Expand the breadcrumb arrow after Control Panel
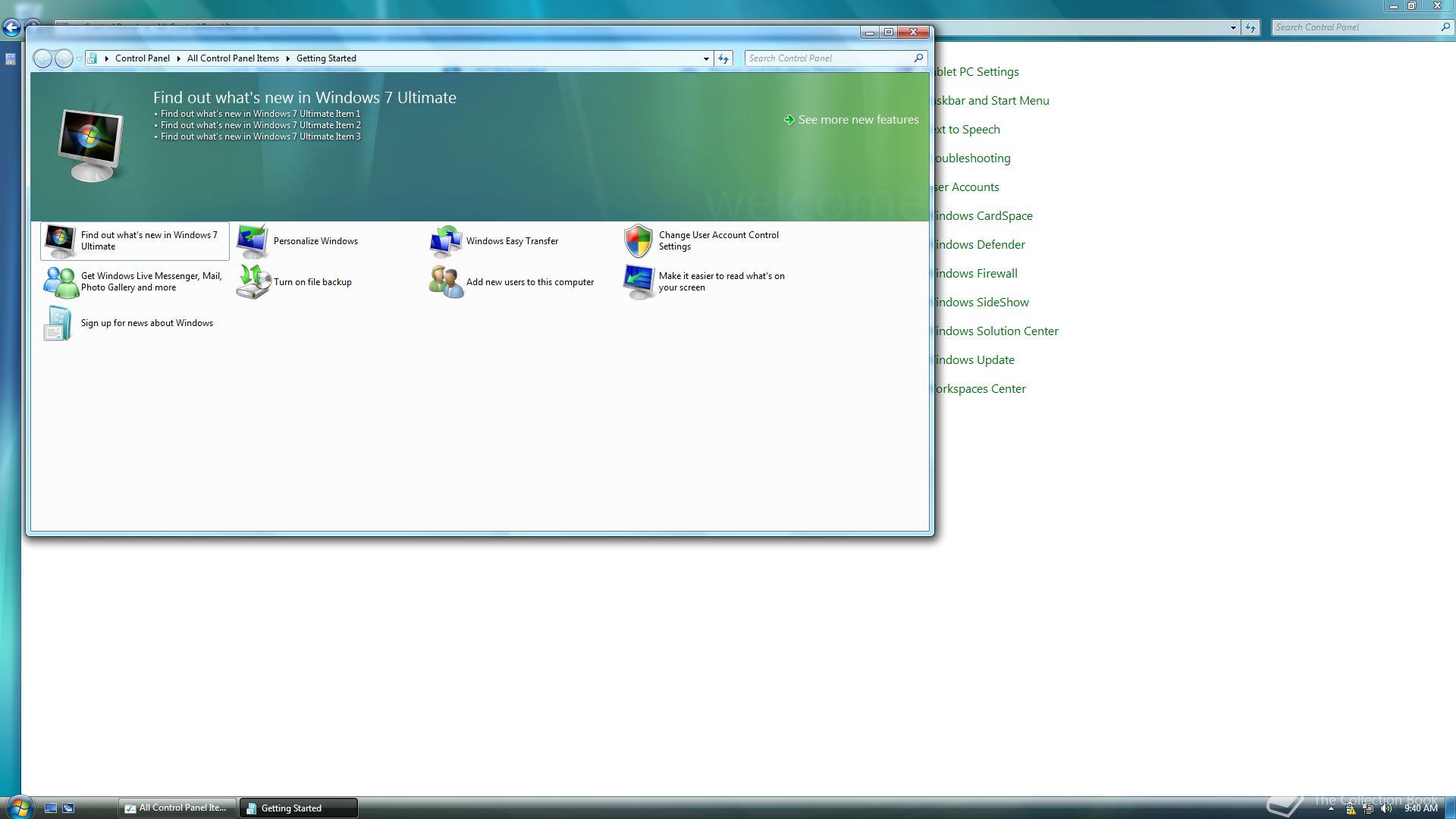 pyautogui.click(x=178, y=58)
